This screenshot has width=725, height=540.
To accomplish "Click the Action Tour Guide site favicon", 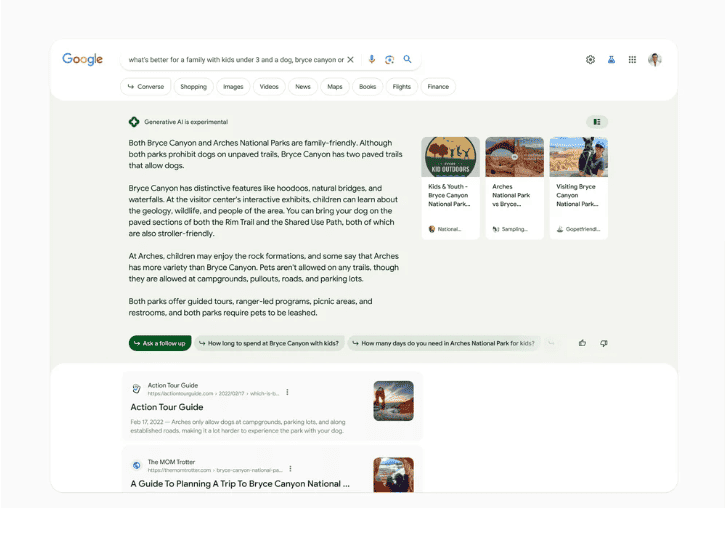I will tap(136, 389).
